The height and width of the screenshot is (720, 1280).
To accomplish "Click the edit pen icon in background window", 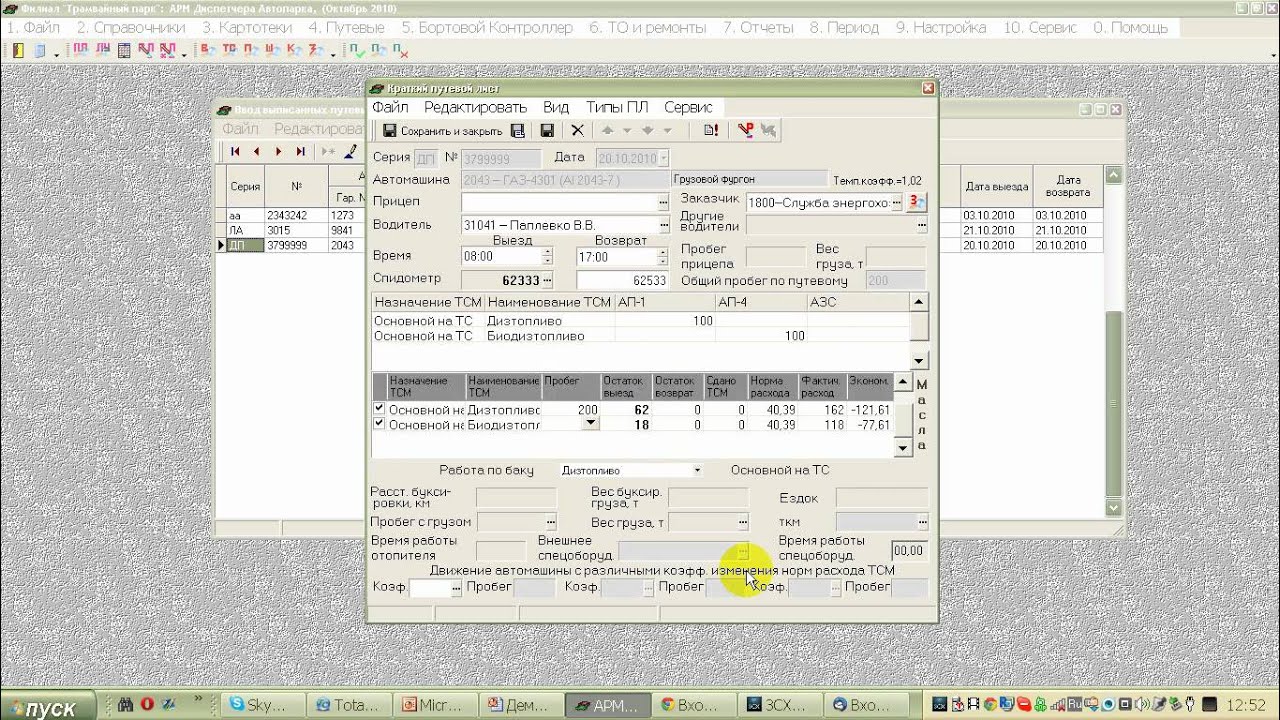I will point(350,152).
